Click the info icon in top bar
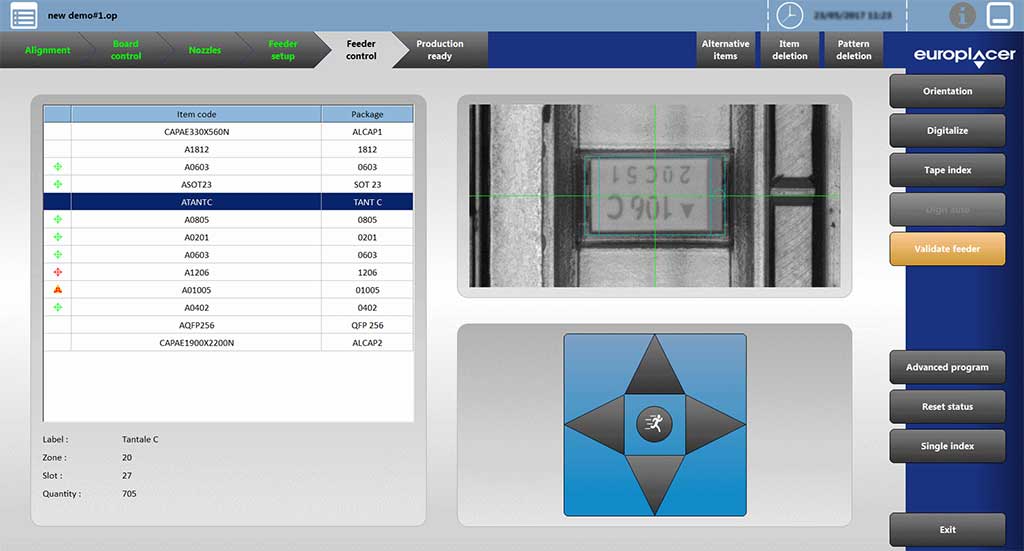This screenshot has height=551, width=1024. tap(962, 15)
